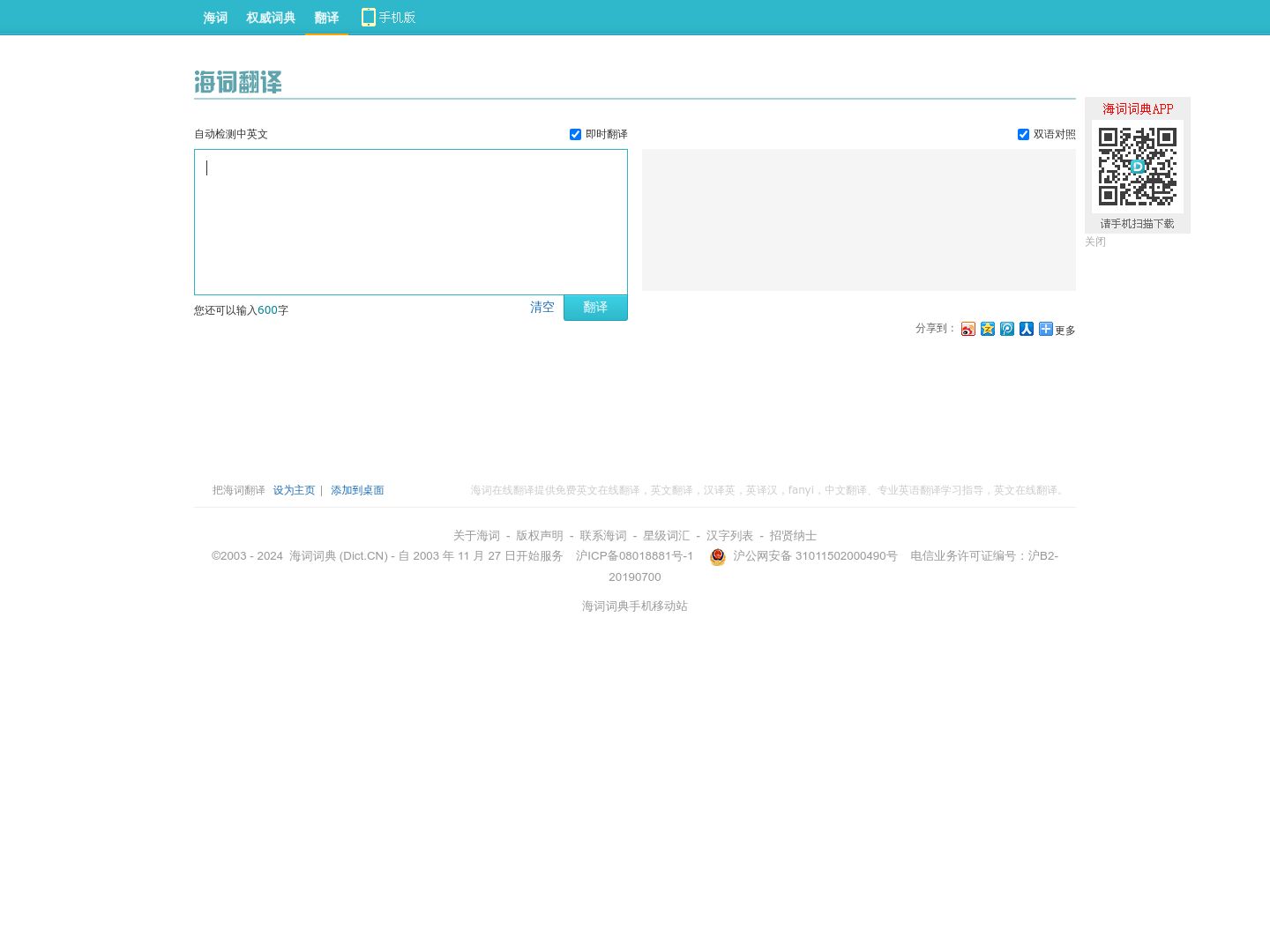This screenshot has height=952, width=1270.
Task: Click 沪公网安备 31011502000490号 link
Action: coord(815,556)
